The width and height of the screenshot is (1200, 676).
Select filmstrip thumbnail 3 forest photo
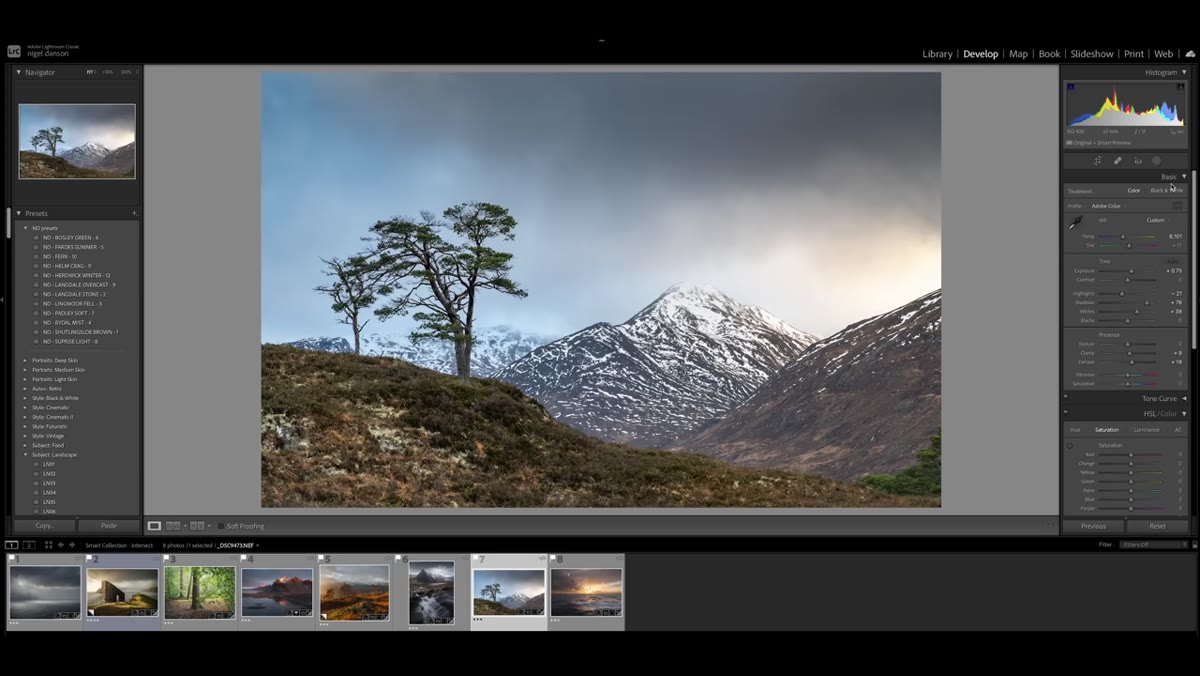pyautogui.click(x=199, y=592)
